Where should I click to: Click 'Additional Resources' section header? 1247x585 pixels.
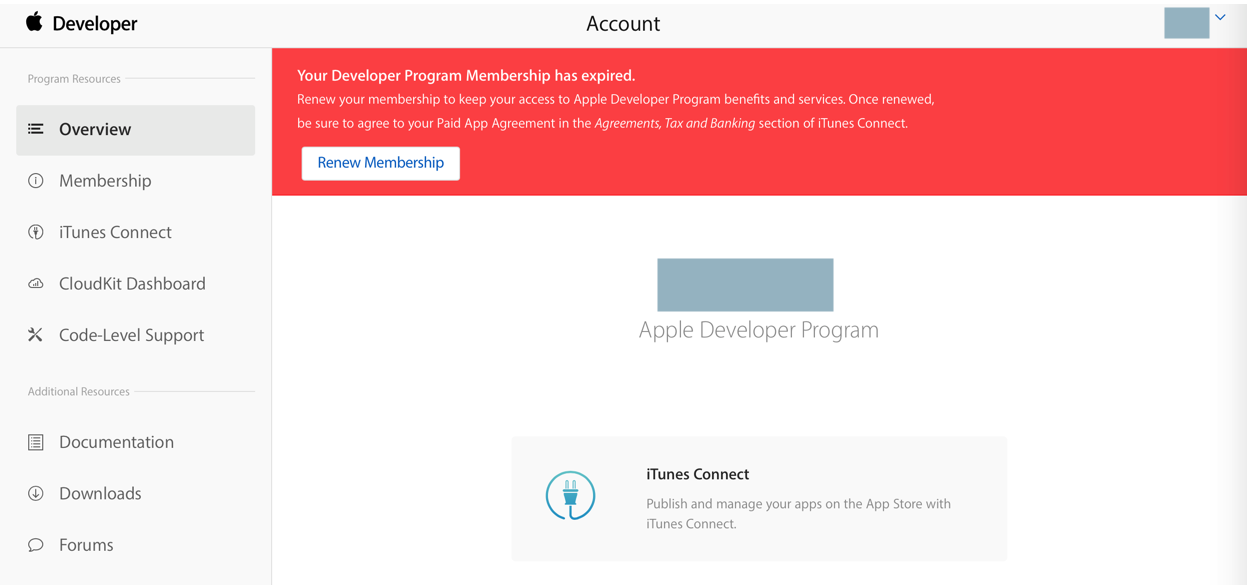pos(79,392)
